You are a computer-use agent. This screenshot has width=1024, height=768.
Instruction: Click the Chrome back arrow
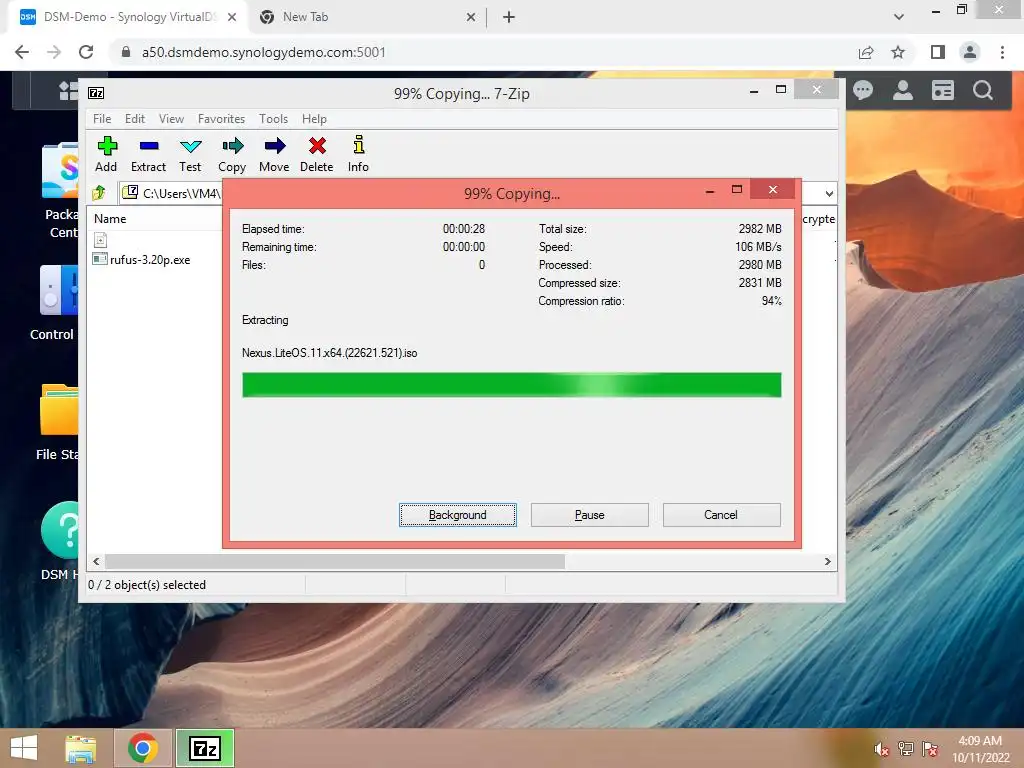(22, 52)
